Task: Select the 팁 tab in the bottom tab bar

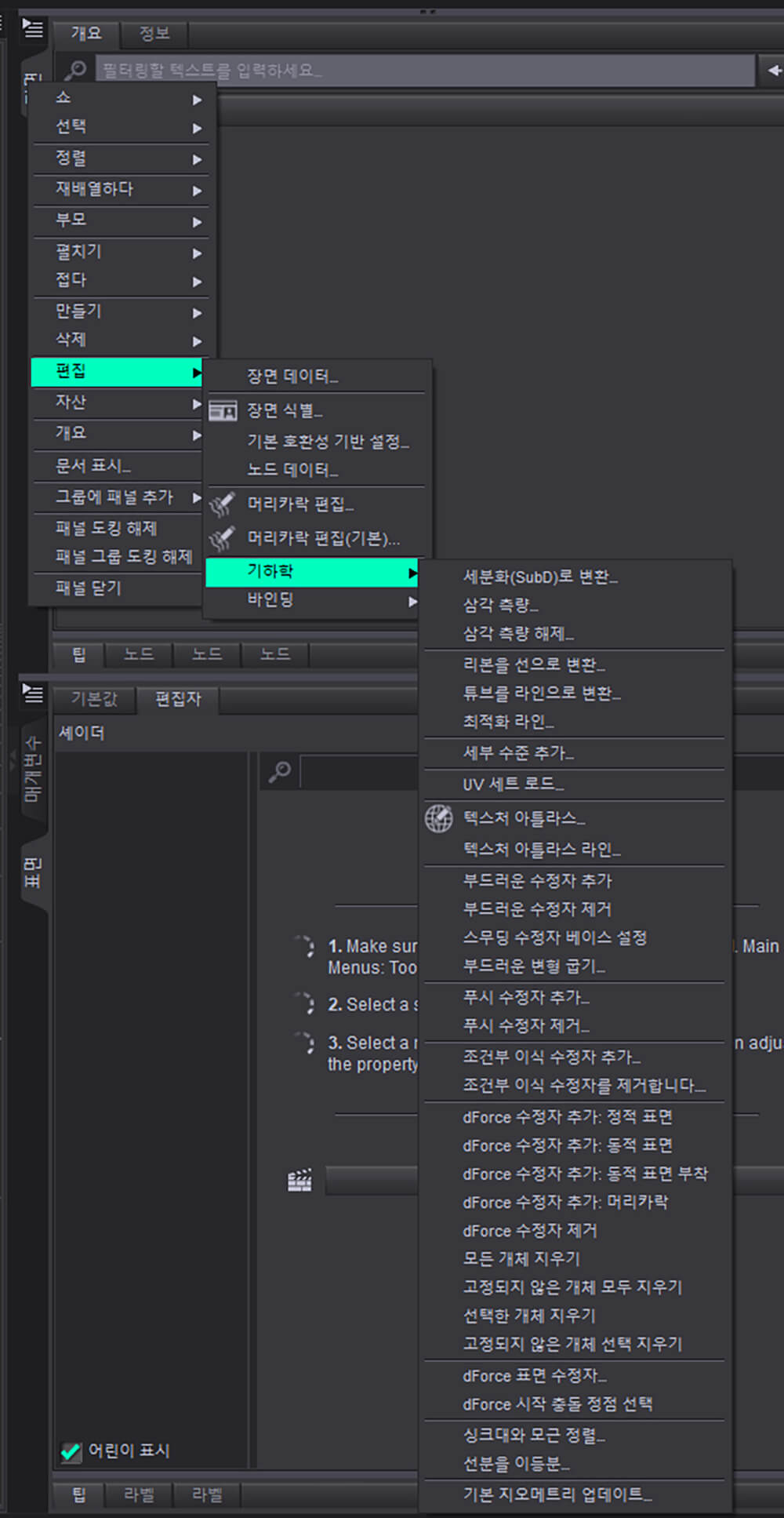Action: 79,1494
